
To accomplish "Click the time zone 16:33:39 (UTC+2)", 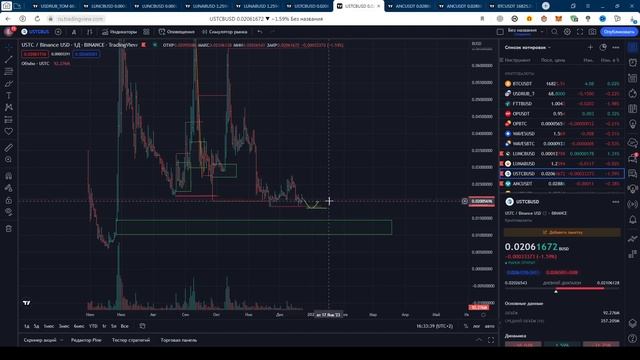I will tap(435, 326).
